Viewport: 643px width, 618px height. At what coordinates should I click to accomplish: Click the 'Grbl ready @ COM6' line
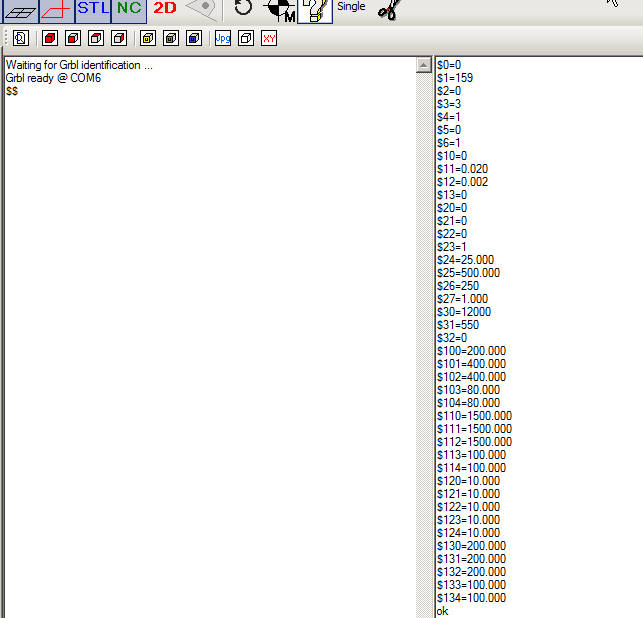[53, 78]
